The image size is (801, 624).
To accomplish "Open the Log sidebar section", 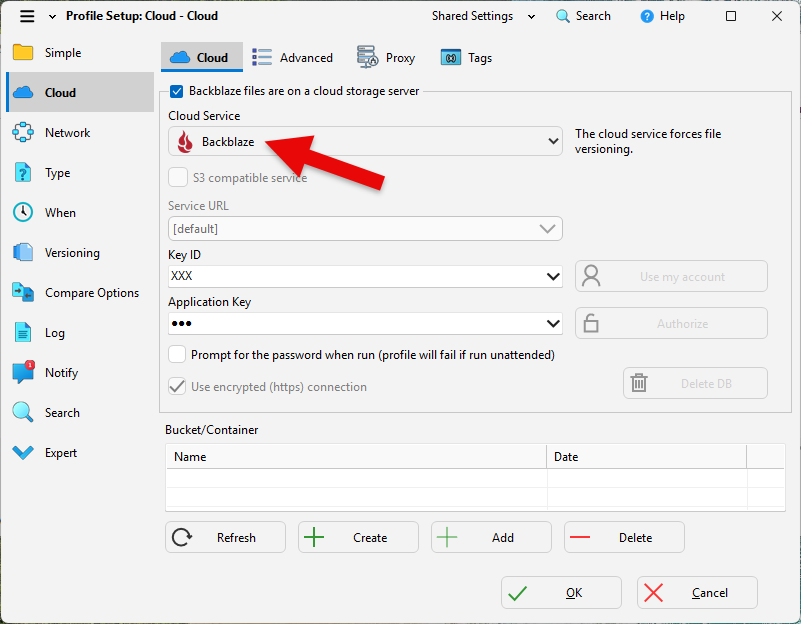I will point(80,333).
